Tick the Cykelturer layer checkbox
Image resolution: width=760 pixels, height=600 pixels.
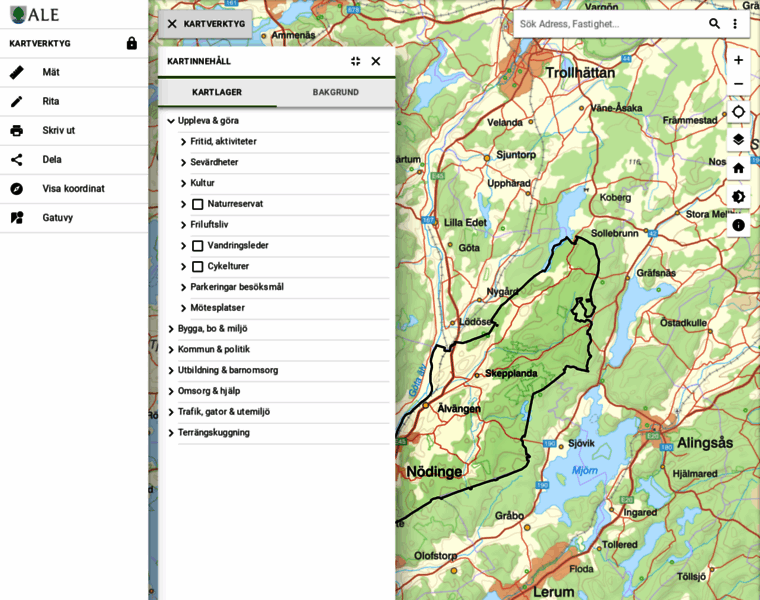(198, 267)
